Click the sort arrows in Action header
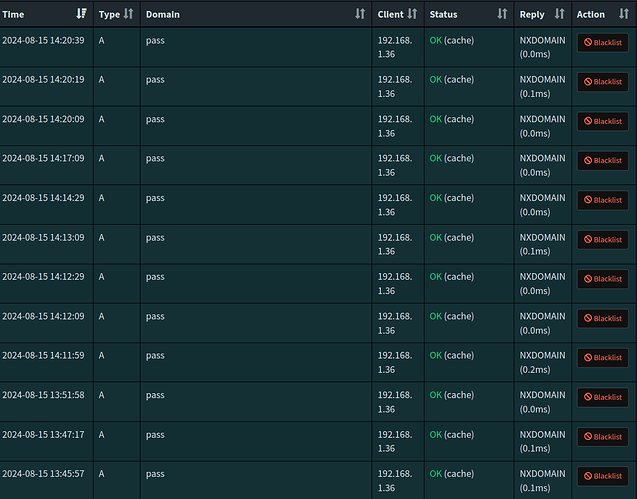Image resolution: width=637 pixels, height=499 pixels. pos(623,15)
